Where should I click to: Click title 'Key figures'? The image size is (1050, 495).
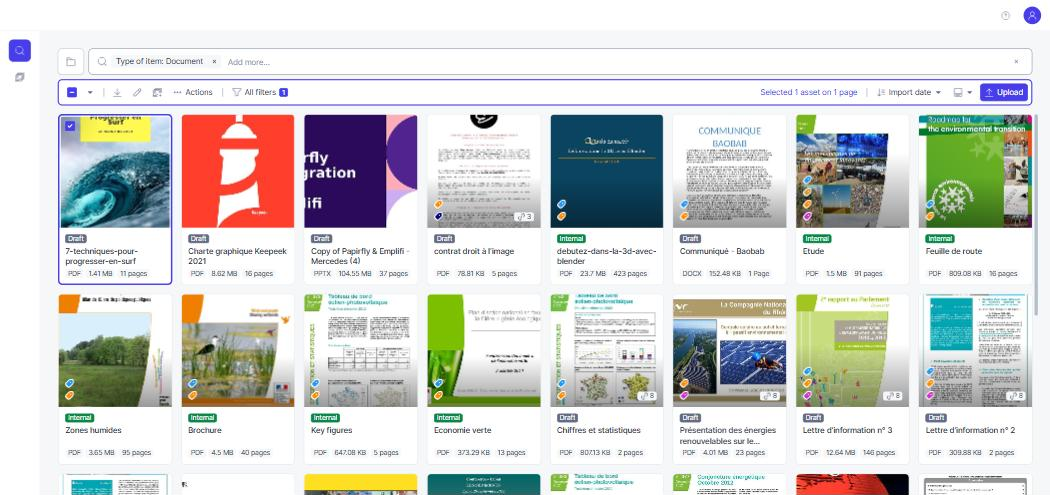(331, 430)
